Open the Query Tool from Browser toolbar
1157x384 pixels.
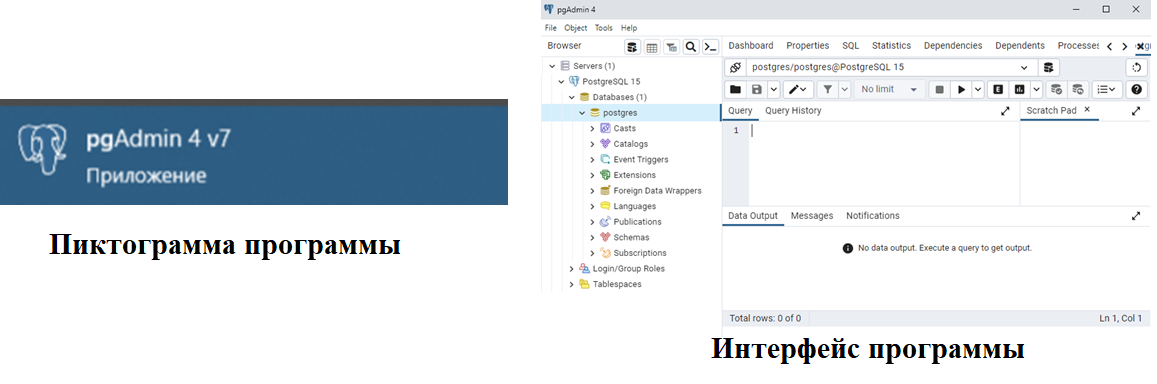[x=632, y=47]
